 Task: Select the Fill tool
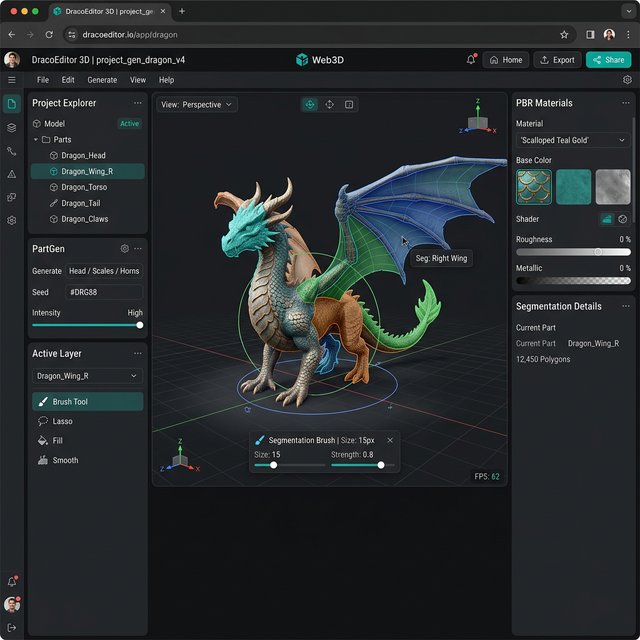88,440
